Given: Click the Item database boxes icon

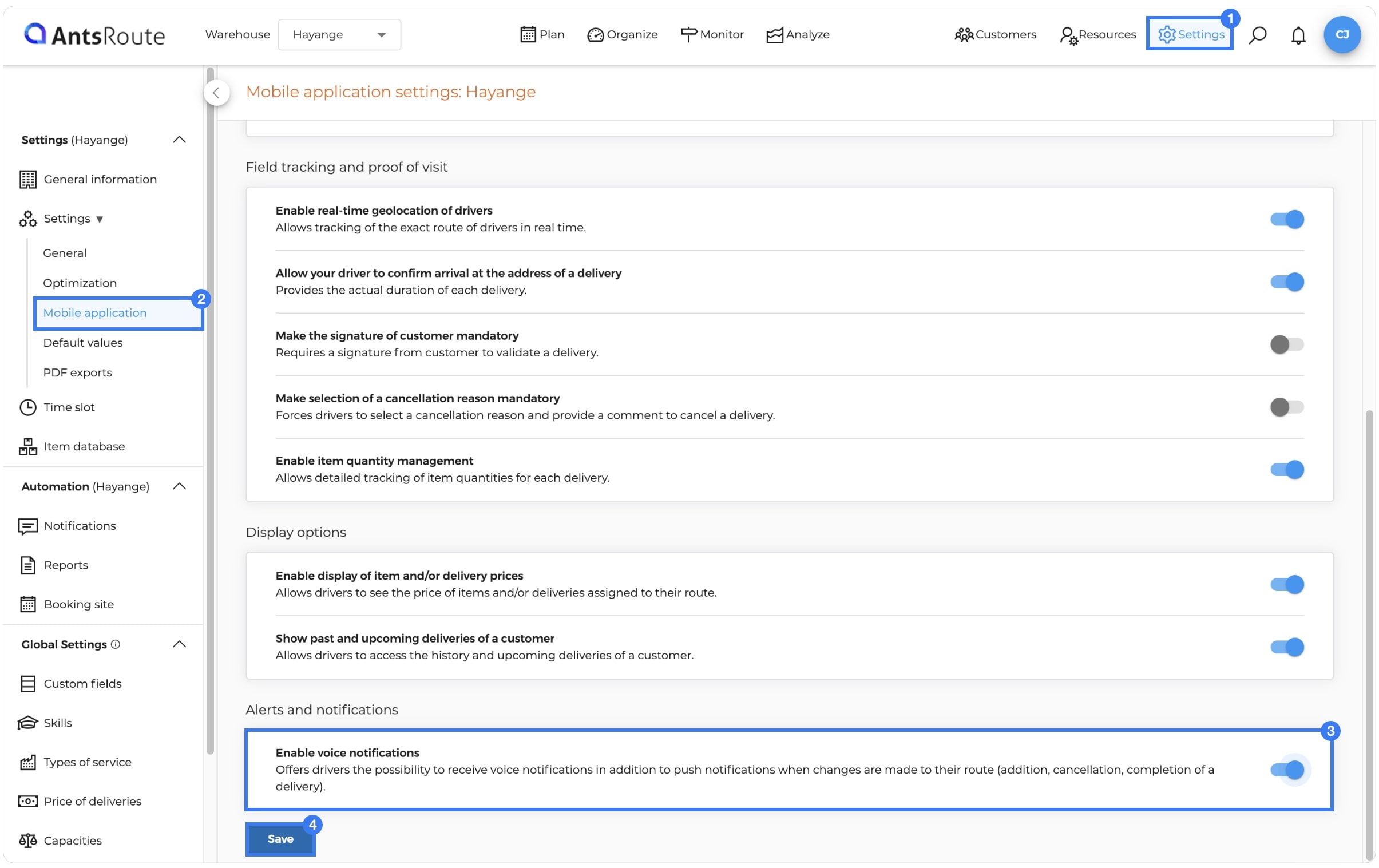Looking at the screenshot, I should click(27, 447).
